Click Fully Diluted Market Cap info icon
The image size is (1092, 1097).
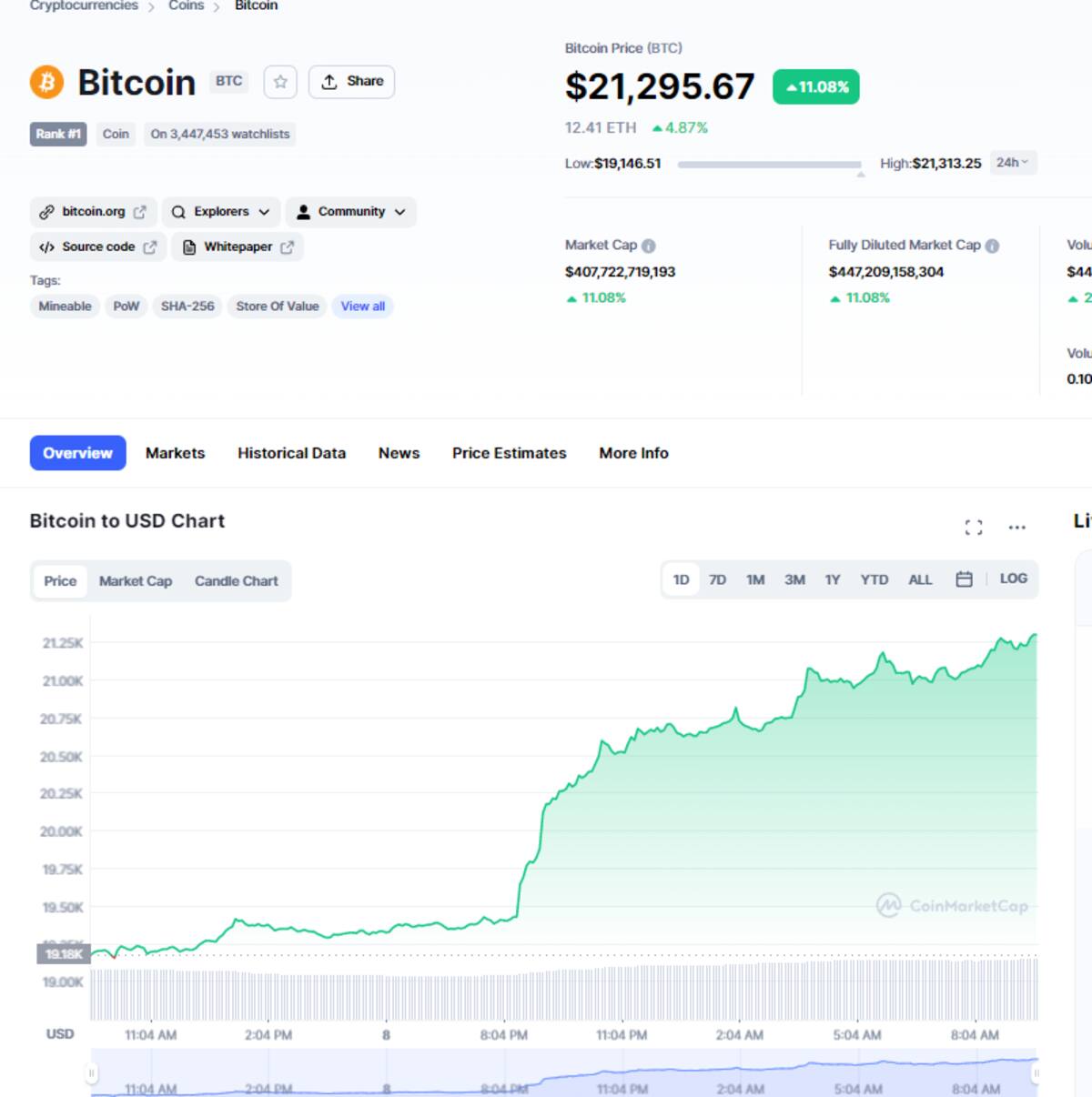click(993, 246)
